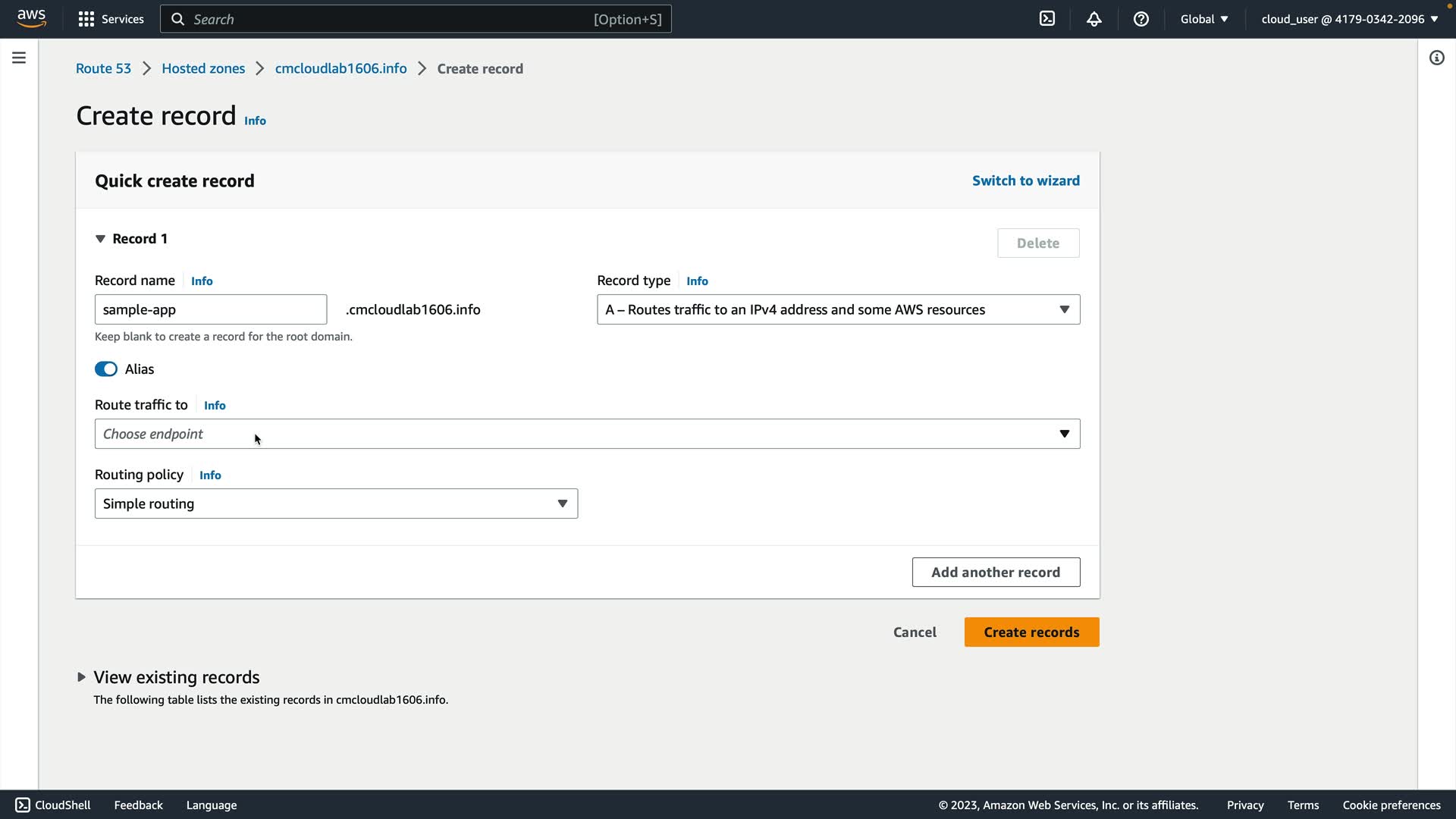Open the Record type dropdown
The width and height of the screenshot is (1456, 819).
point(838,309)
